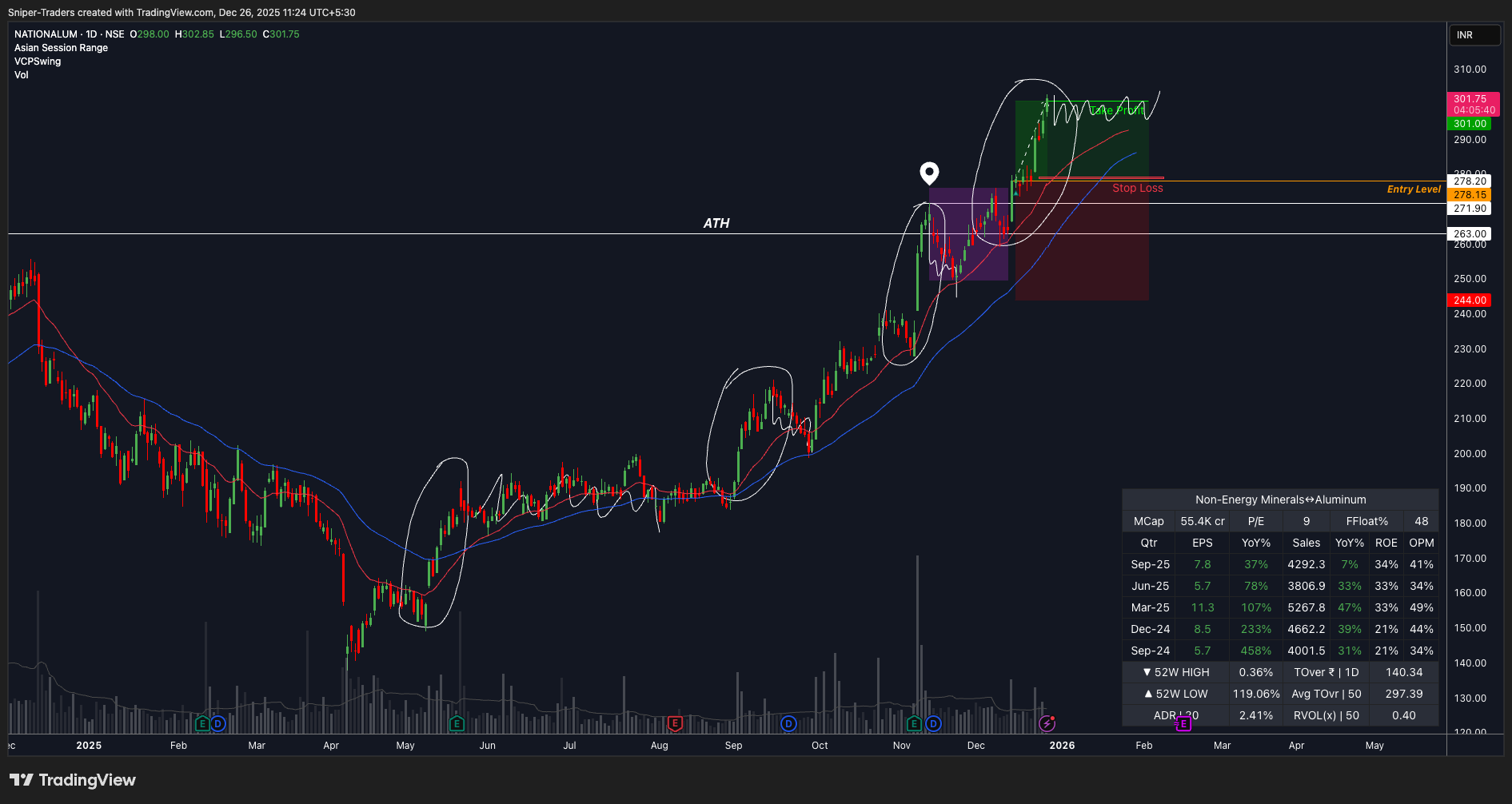Select the ATH horizontal line label
This screenshot has height=804, width=1512.
tap(716, 224)
